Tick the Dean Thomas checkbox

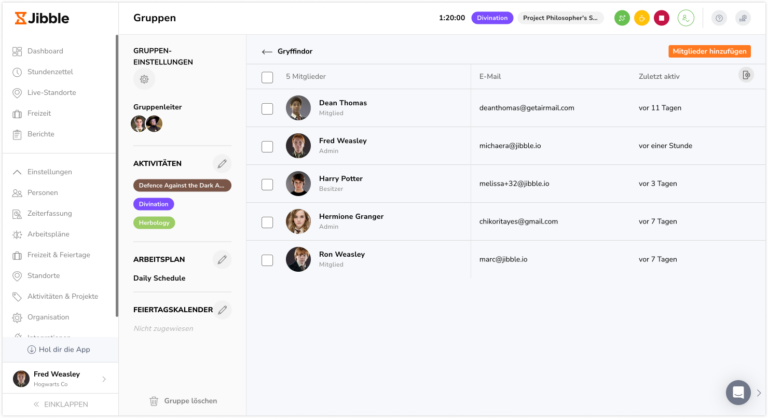click(x=267, y=108)
